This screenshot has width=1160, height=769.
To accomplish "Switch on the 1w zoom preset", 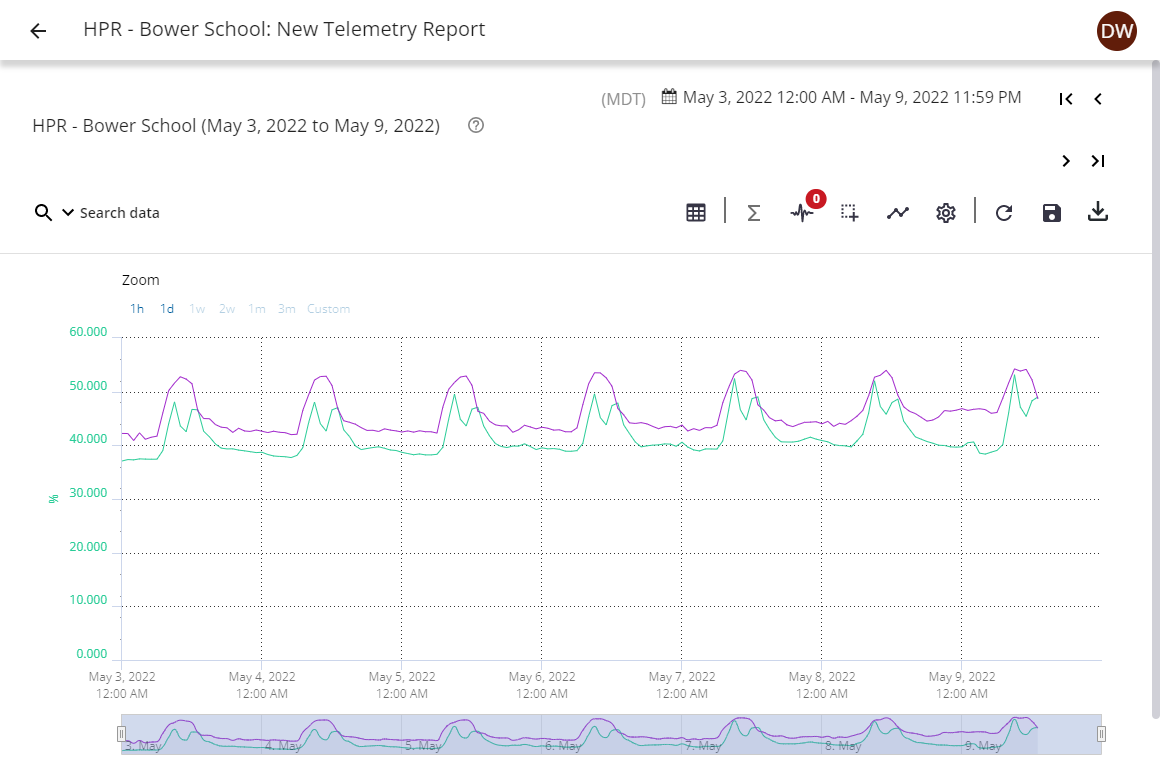I will [x=197, y=308].
